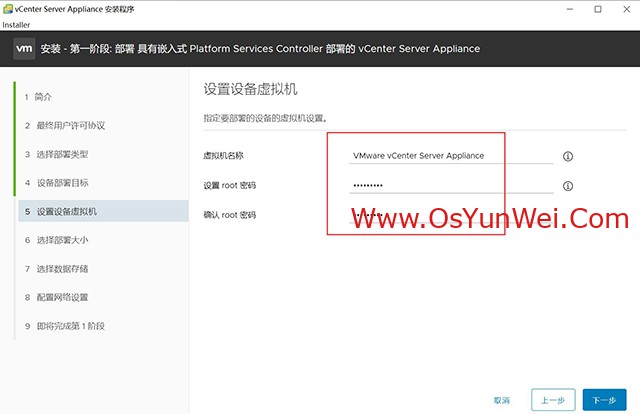Click the 指定要部署的设备的虚拟机设置 description text
Screen dimensions: 640x414
click(x=265, y=118)
